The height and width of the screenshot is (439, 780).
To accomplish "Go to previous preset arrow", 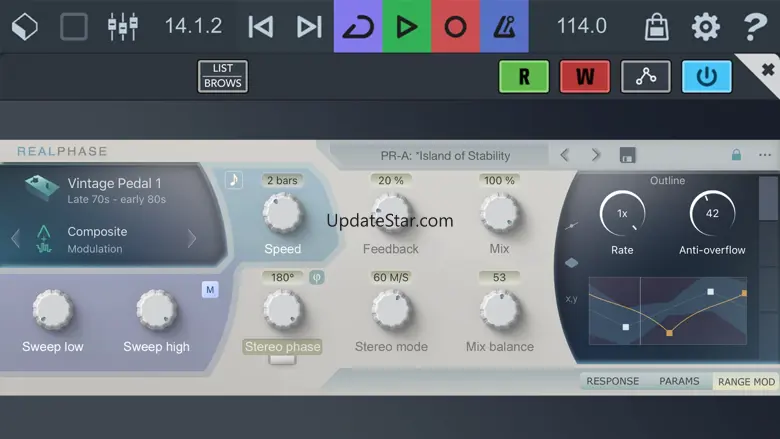I will tap(564, 155).
